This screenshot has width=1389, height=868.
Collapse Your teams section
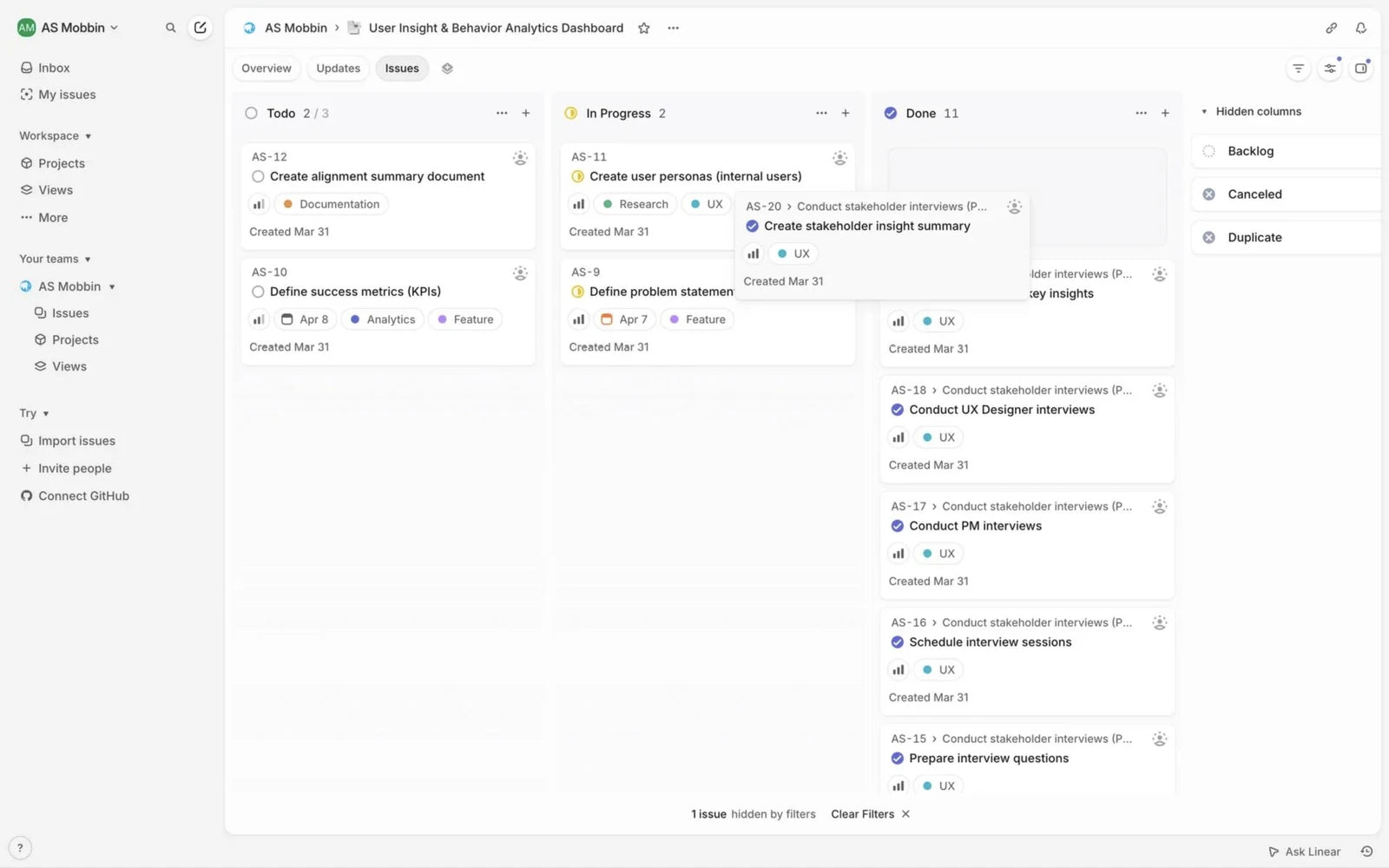(x=56, y=260)
